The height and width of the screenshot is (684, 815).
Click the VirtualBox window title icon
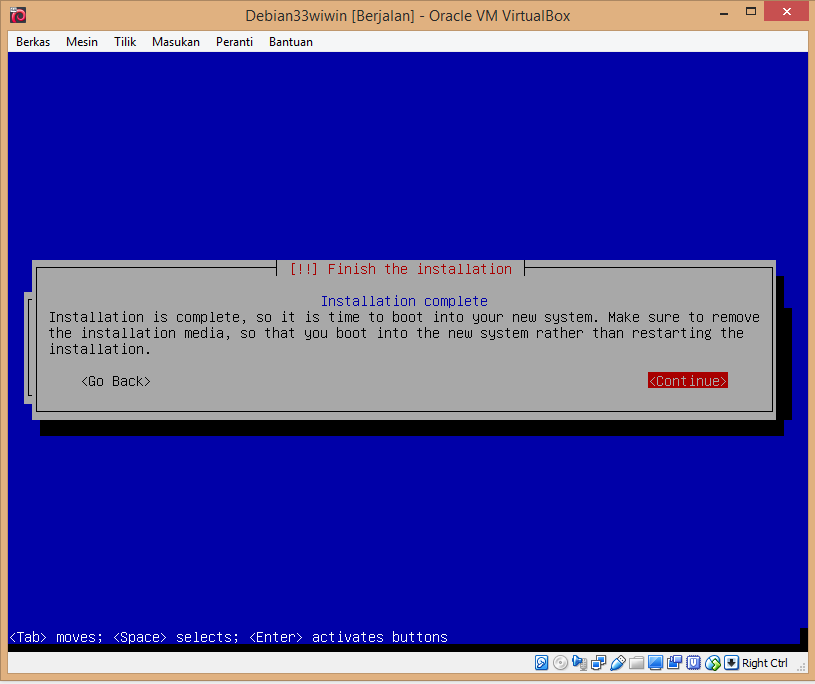(18, 15)
